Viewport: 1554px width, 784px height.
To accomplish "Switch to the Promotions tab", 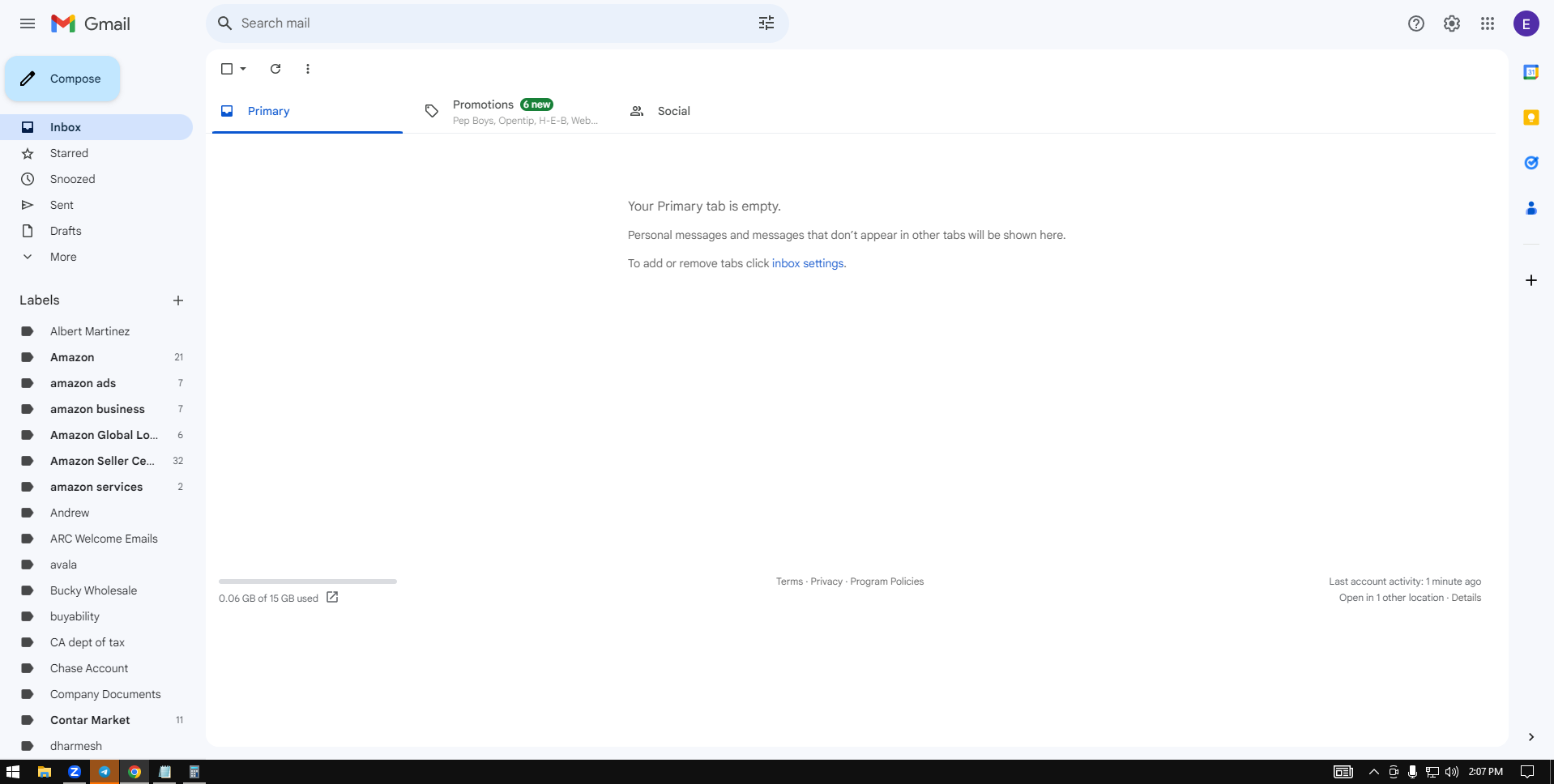I will click(x=511, y=111).
